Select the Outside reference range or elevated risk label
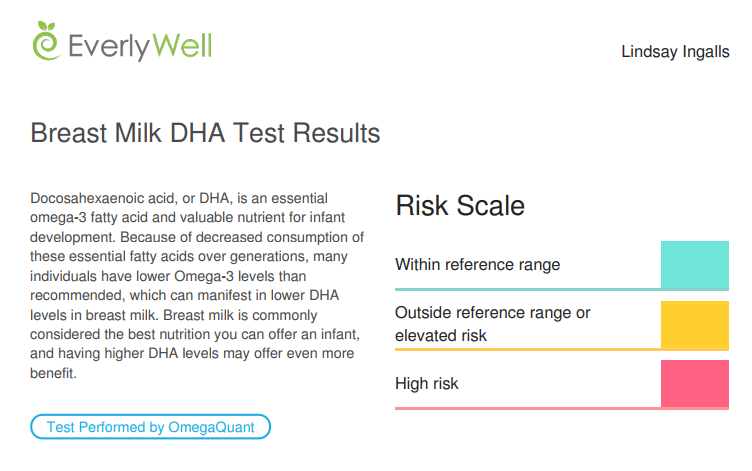The image size is (752, 471). coord(493,324)
